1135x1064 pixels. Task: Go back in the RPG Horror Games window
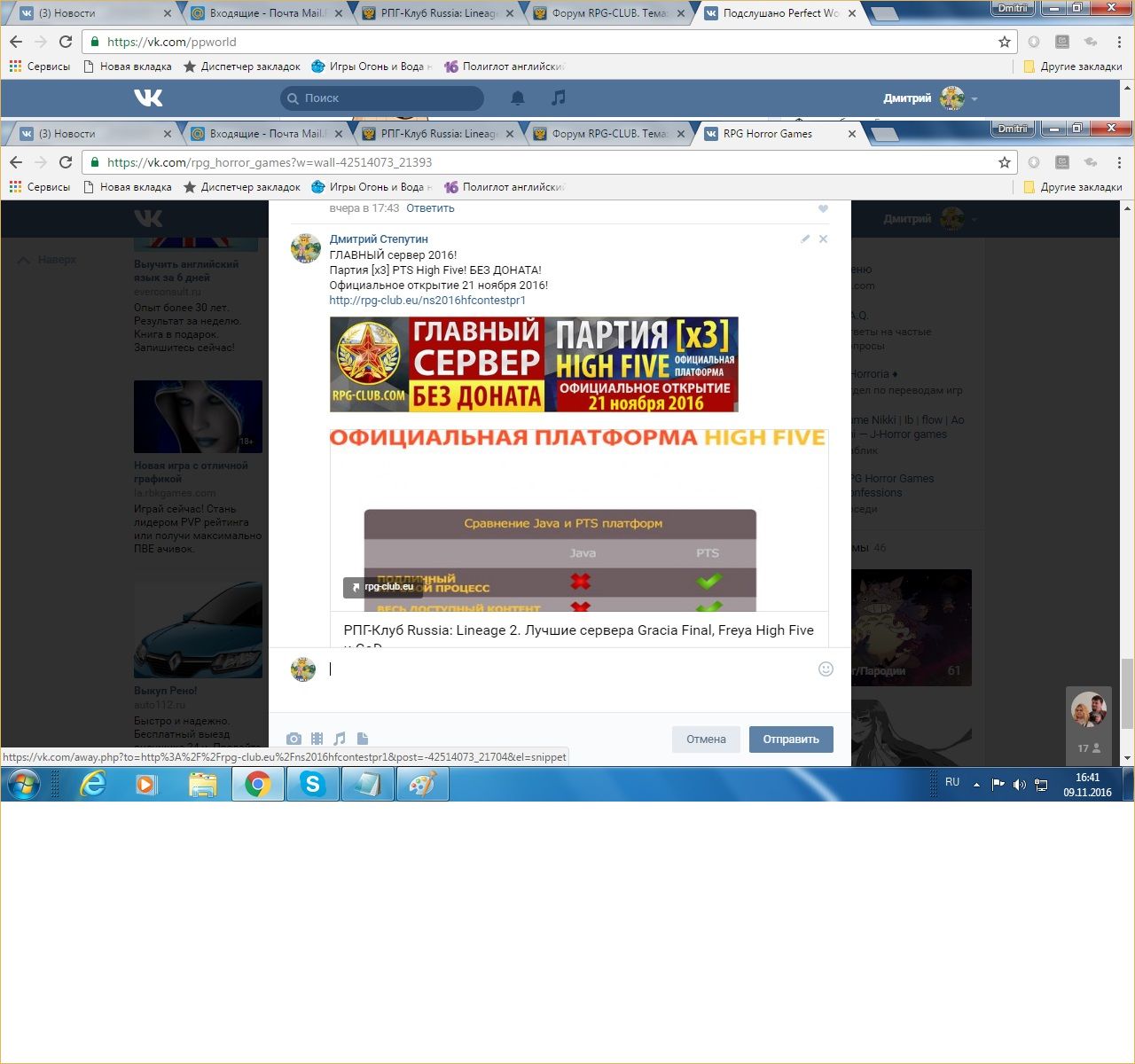[16, 162]
